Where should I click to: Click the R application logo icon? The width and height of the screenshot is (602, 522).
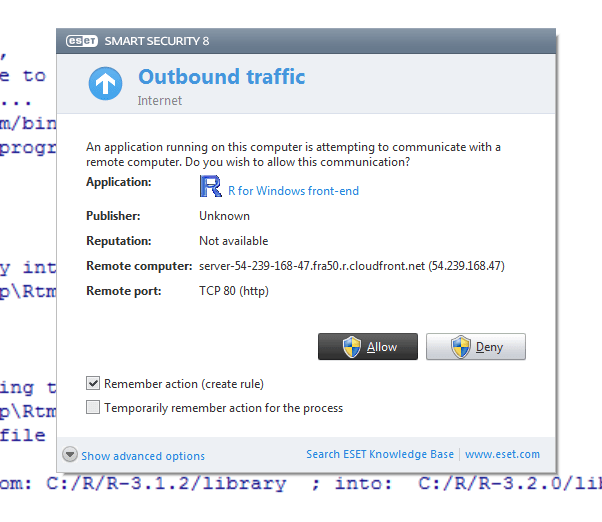click(210, 186)
